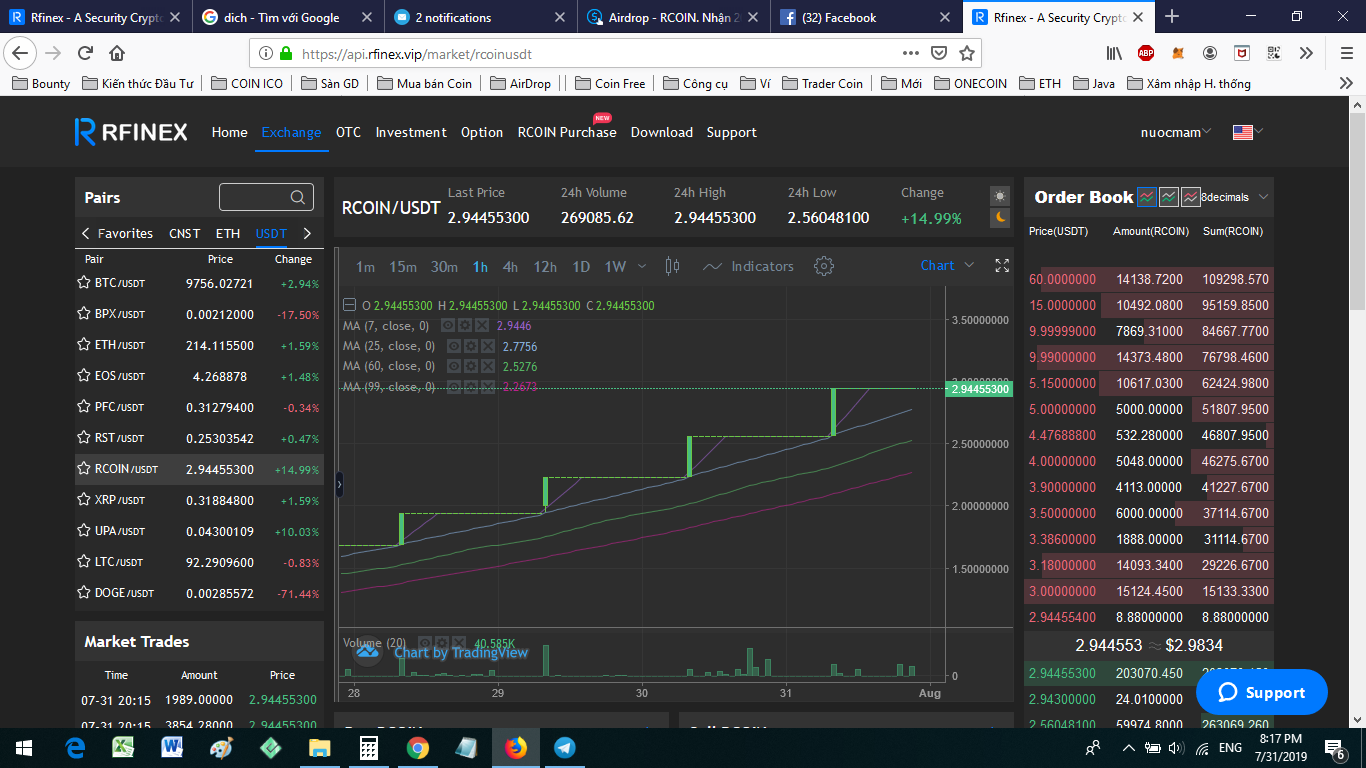
Task: Open Microsoft Excel from the taskbar
Action: [x=123, y=747]
